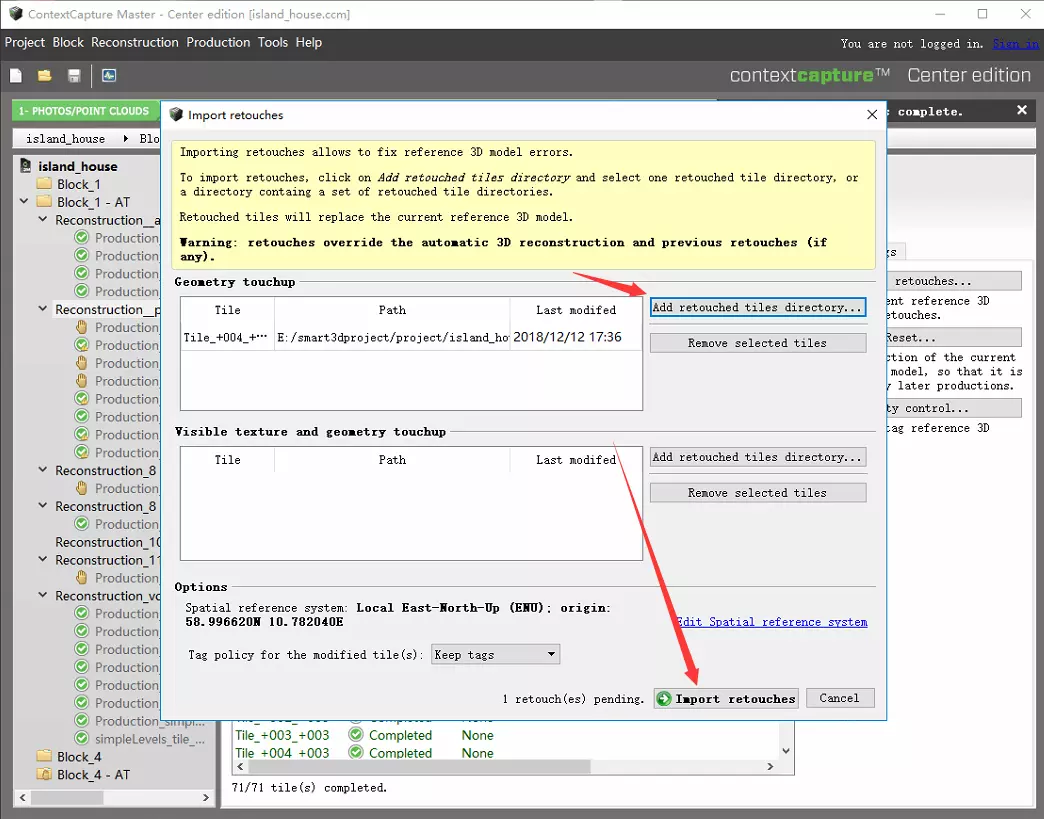Viewport: 1044px width, 819px height.
Task: Select the Tile_+004_+003 row in tile list
Action: 506,752
